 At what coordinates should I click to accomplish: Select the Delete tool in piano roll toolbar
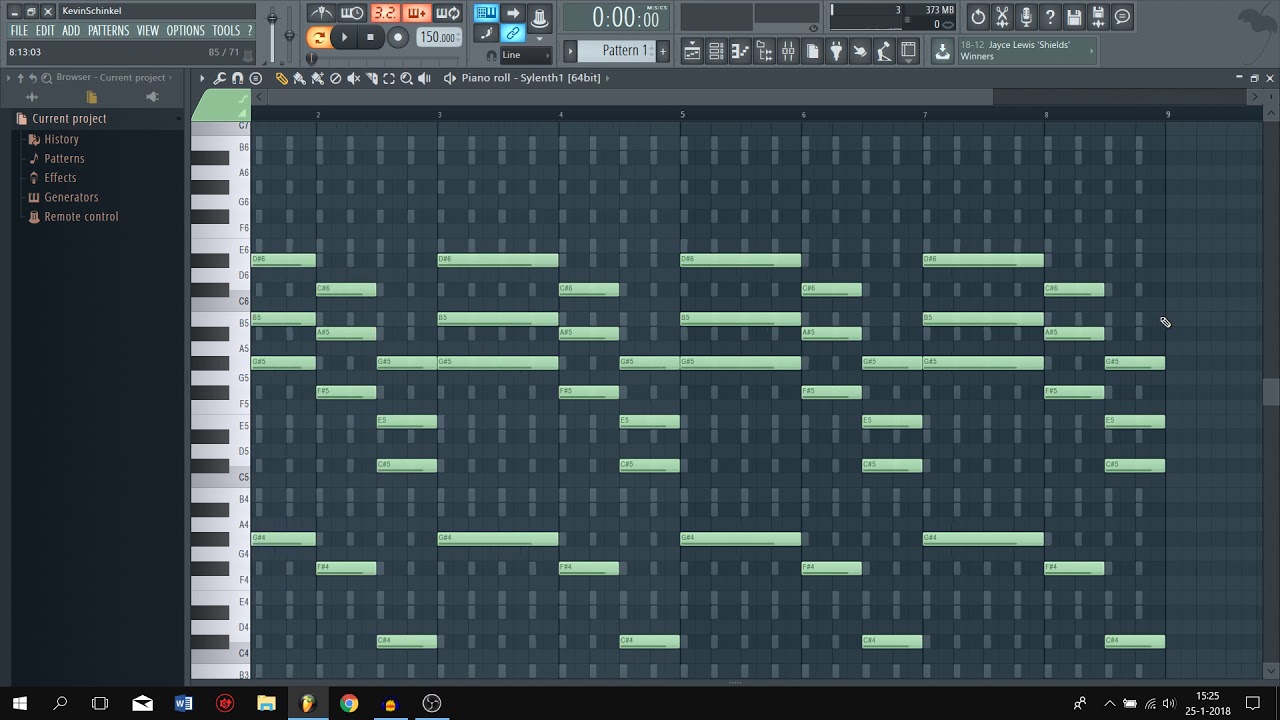(335, 78)
